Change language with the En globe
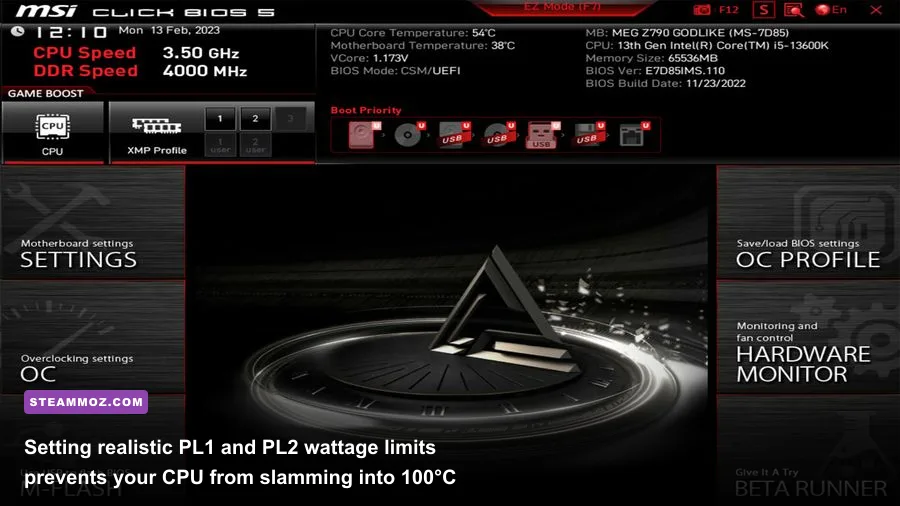Image resolution: width=900 pixels, height=506 pixels. [x=831, y=10]
